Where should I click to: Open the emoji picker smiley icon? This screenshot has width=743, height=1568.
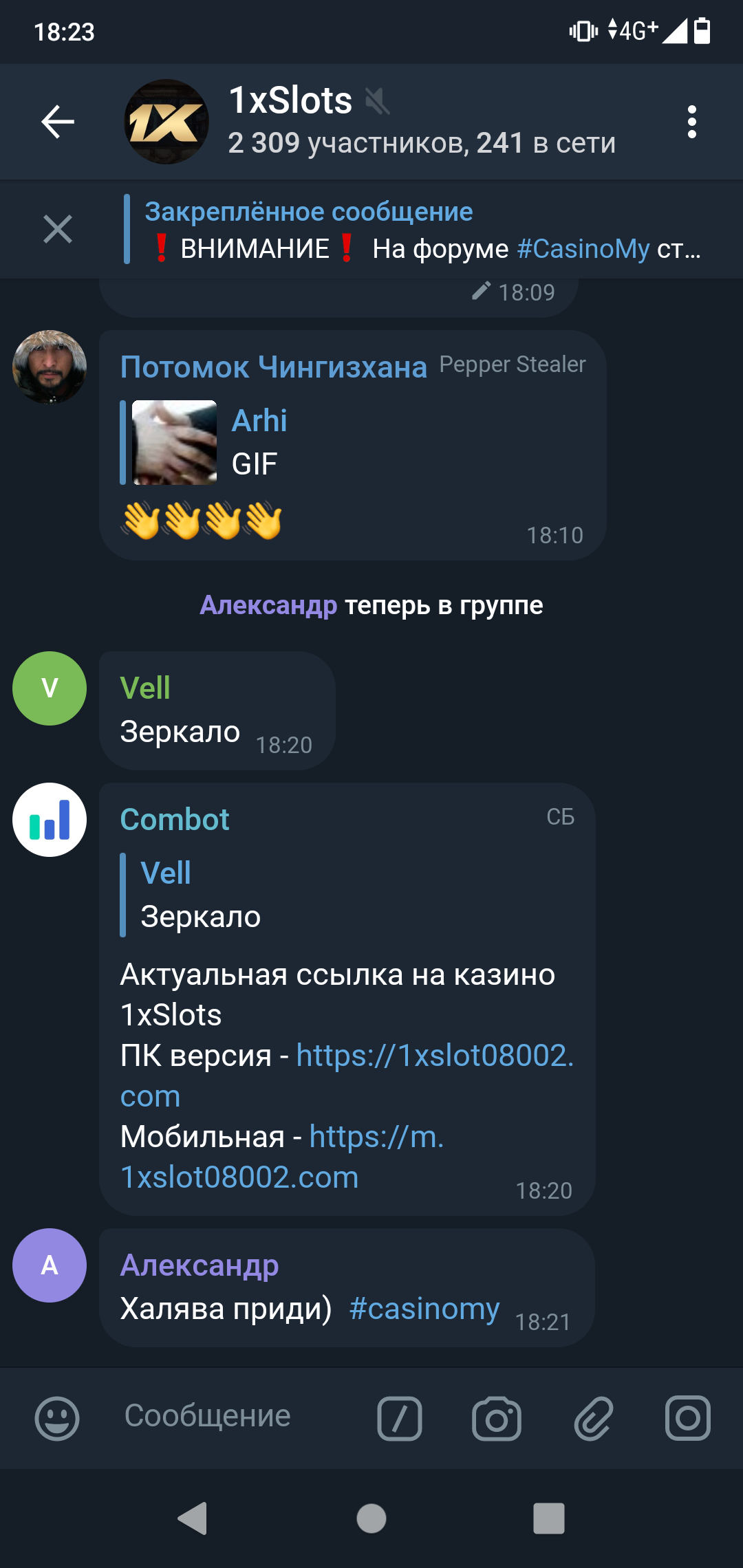point(57,1417)
